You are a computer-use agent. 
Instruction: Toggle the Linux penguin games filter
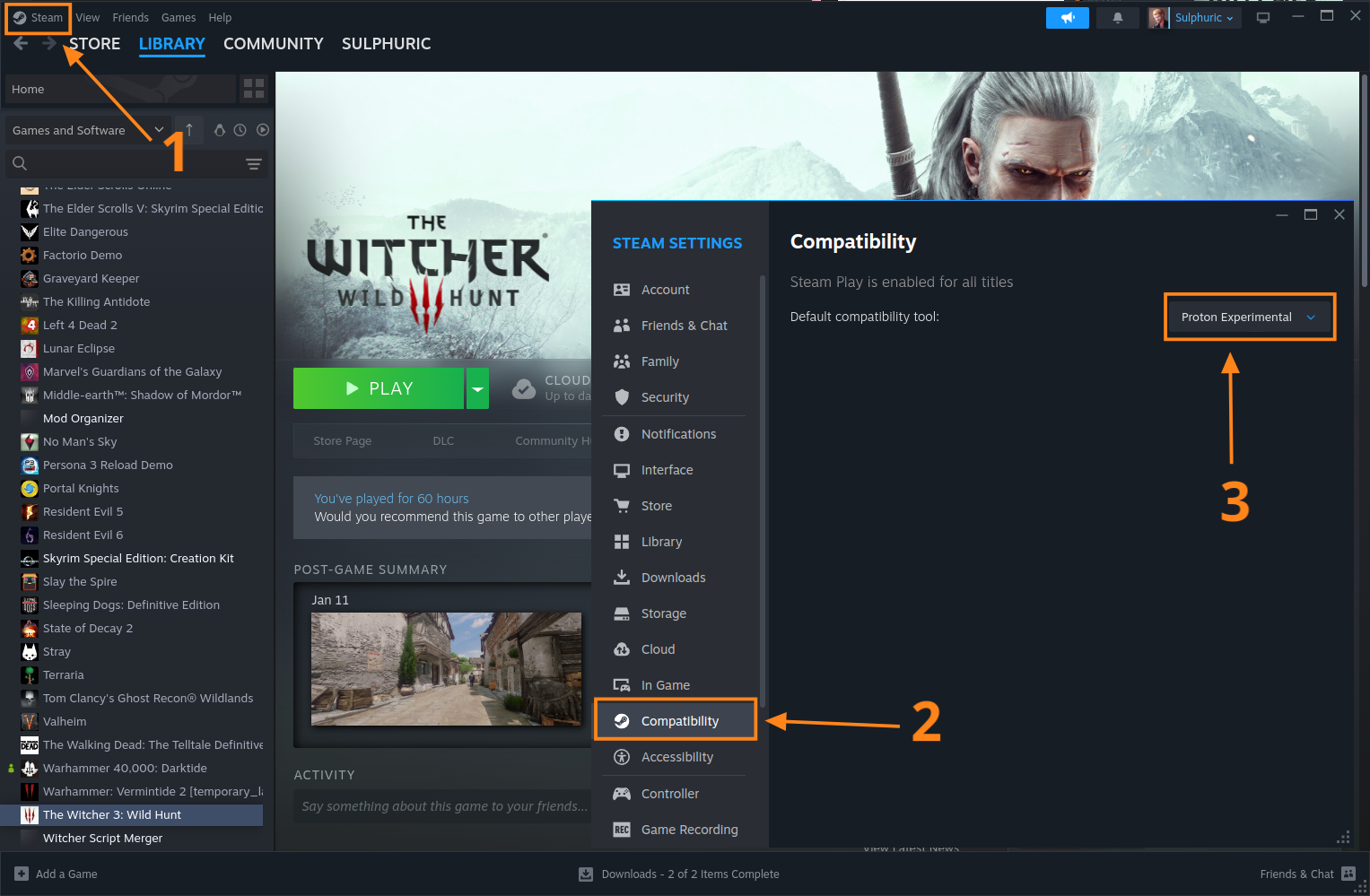[x=220, y=130]
